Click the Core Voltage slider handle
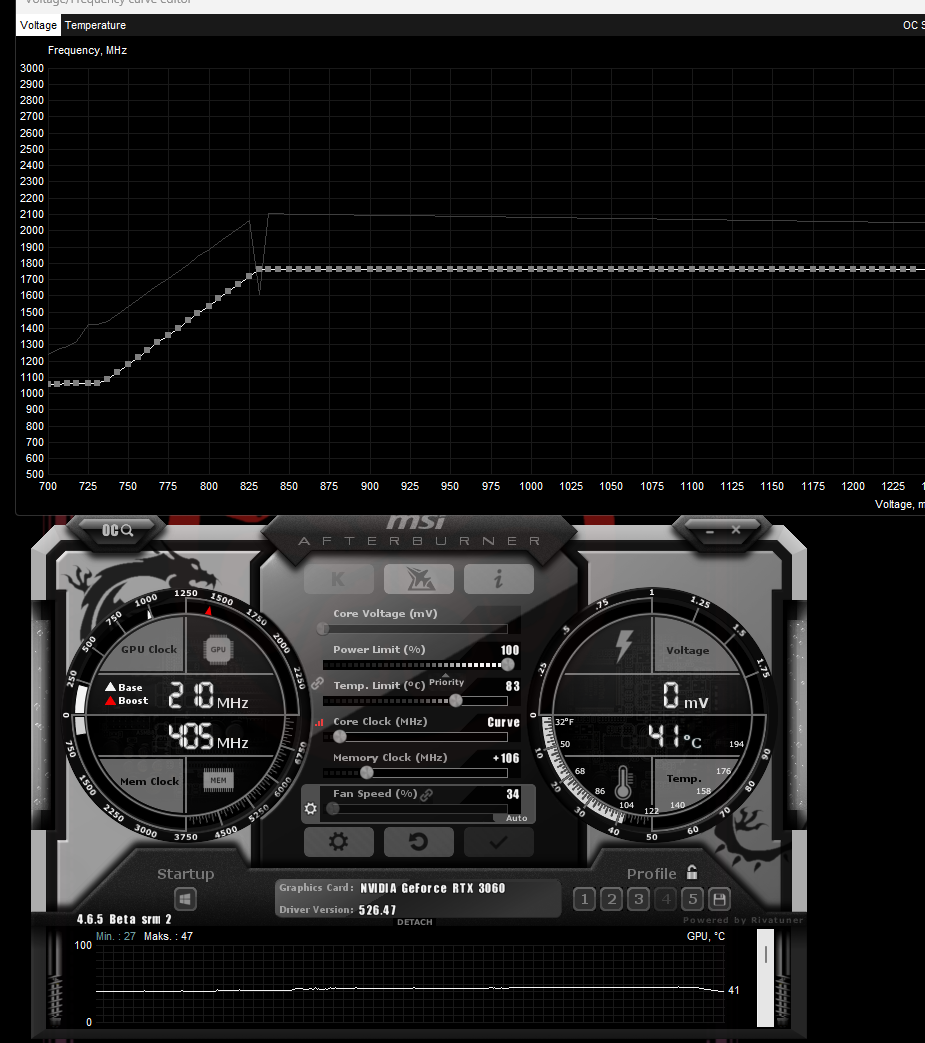The height and width of the screenshot is (1043, 925). pos(323,628)
